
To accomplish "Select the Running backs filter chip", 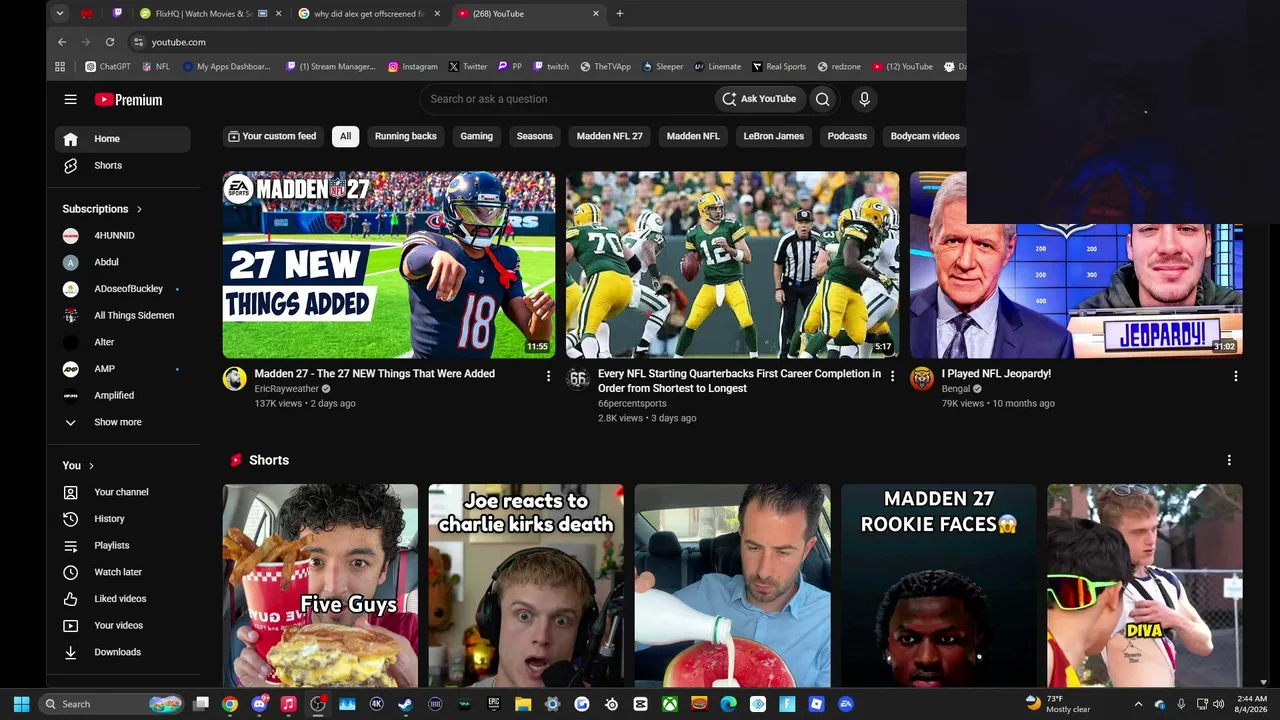I will click(405, 136).
